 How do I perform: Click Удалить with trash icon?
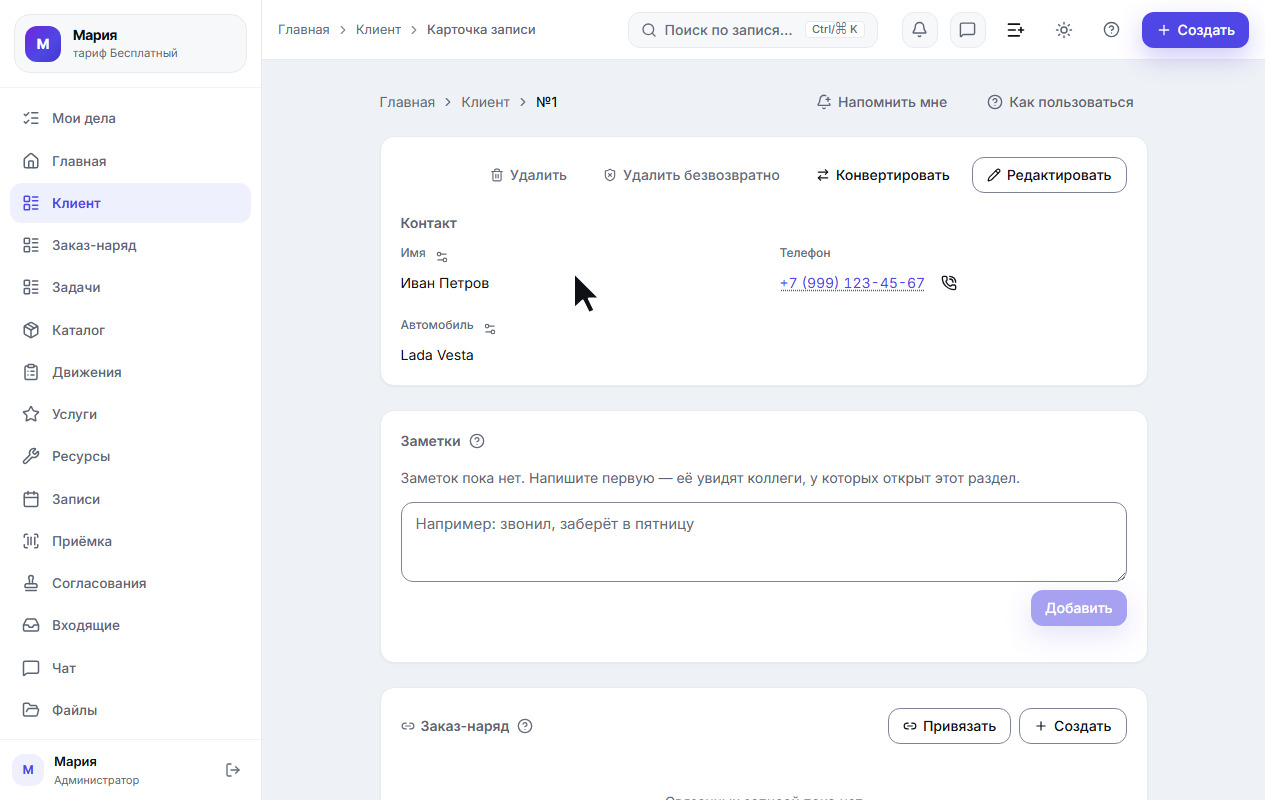pos(528,175)
